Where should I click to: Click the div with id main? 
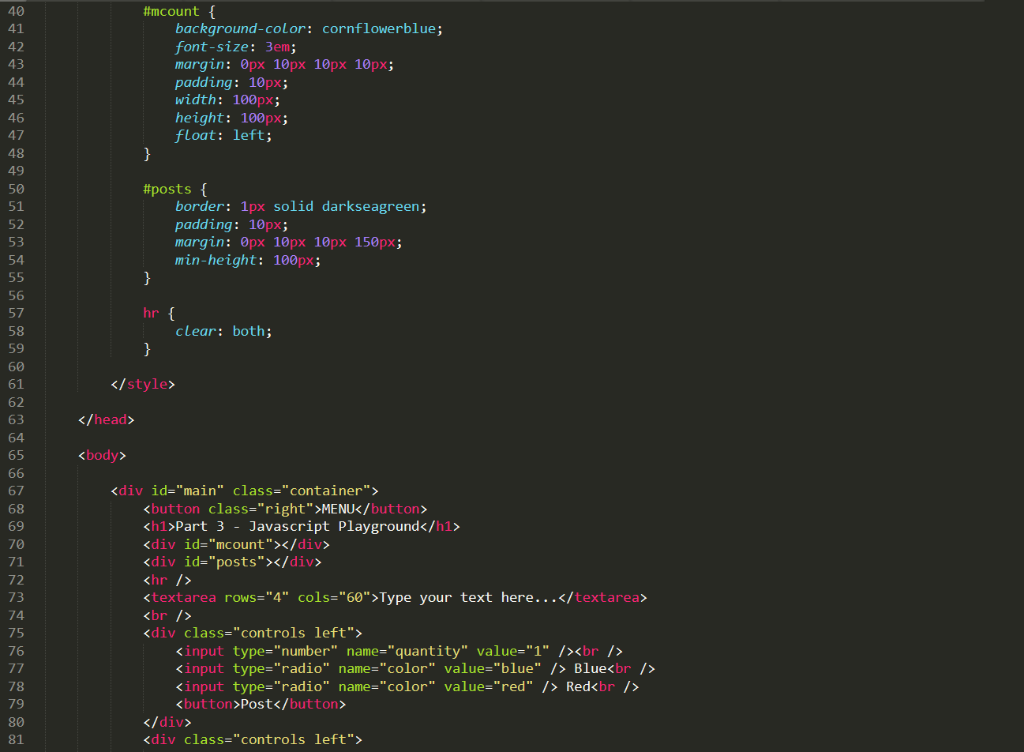pos(200,490)
